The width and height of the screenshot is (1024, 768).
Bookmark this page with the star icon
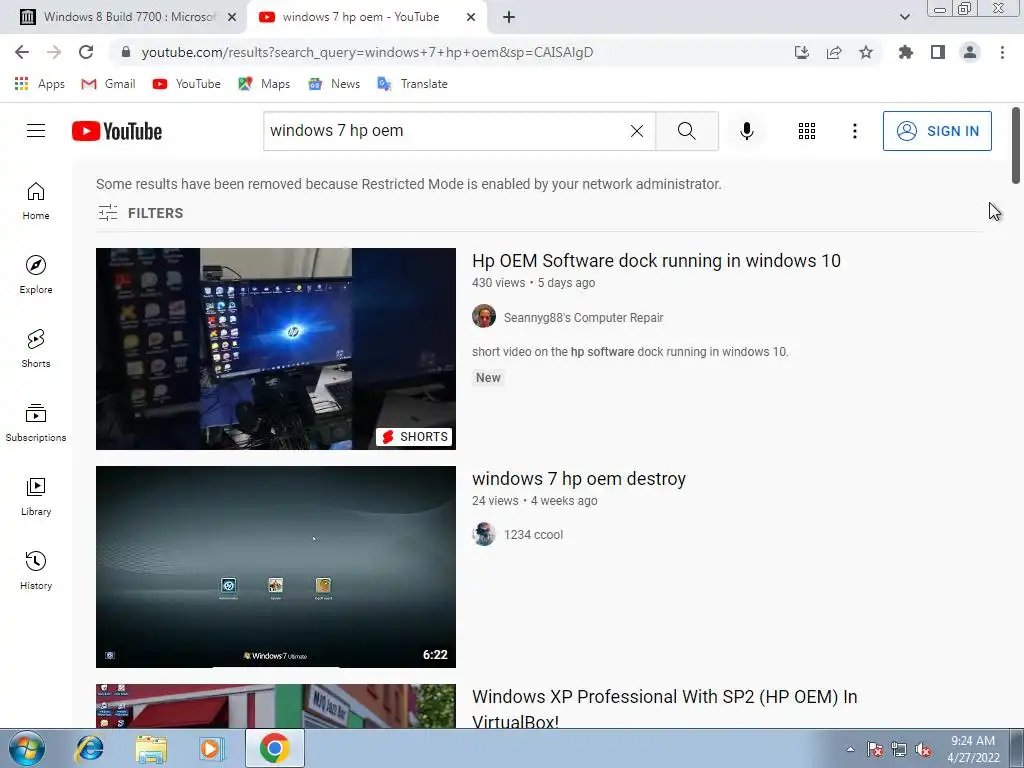coord(866,52)
